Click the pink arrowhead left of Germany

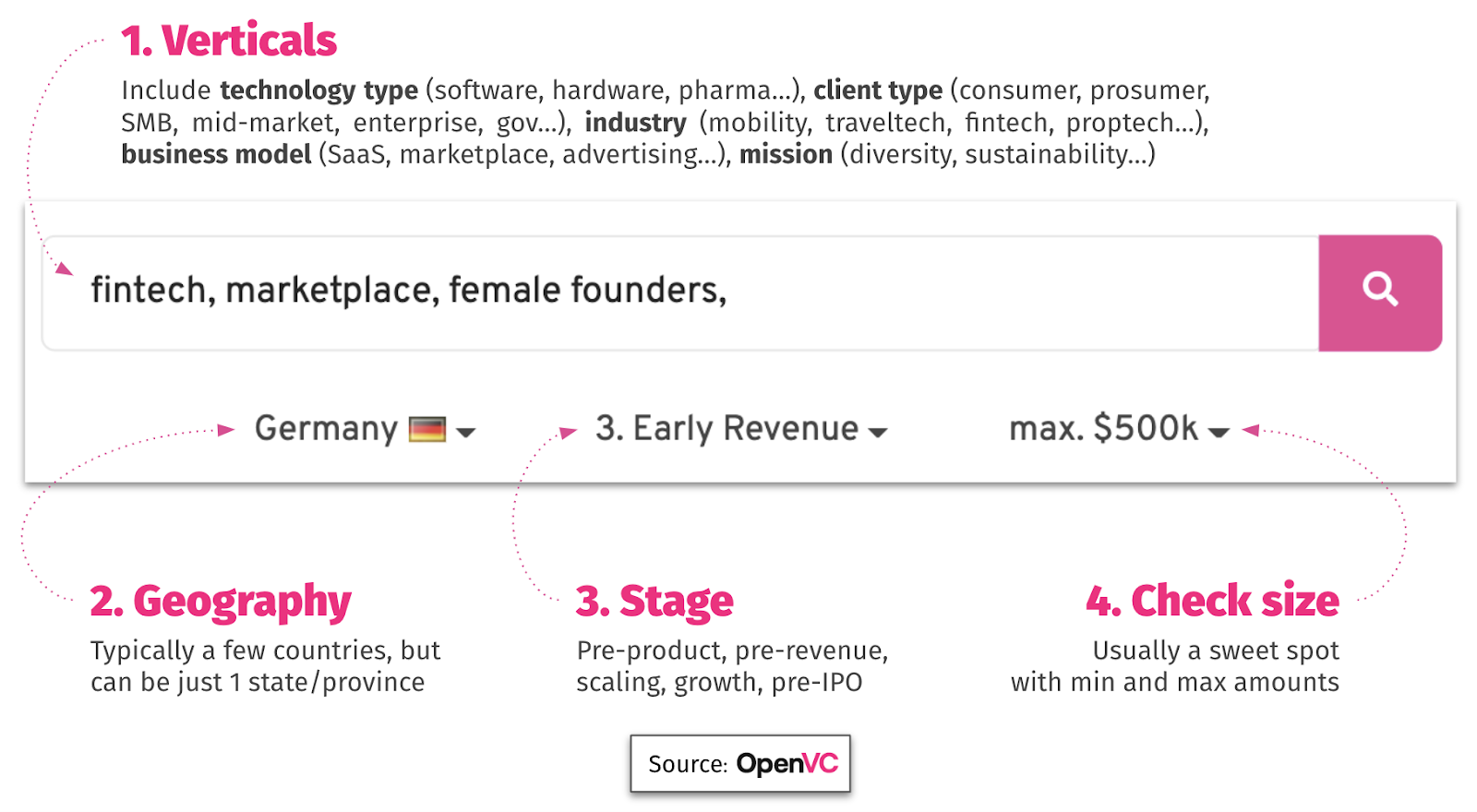point(226,429)
